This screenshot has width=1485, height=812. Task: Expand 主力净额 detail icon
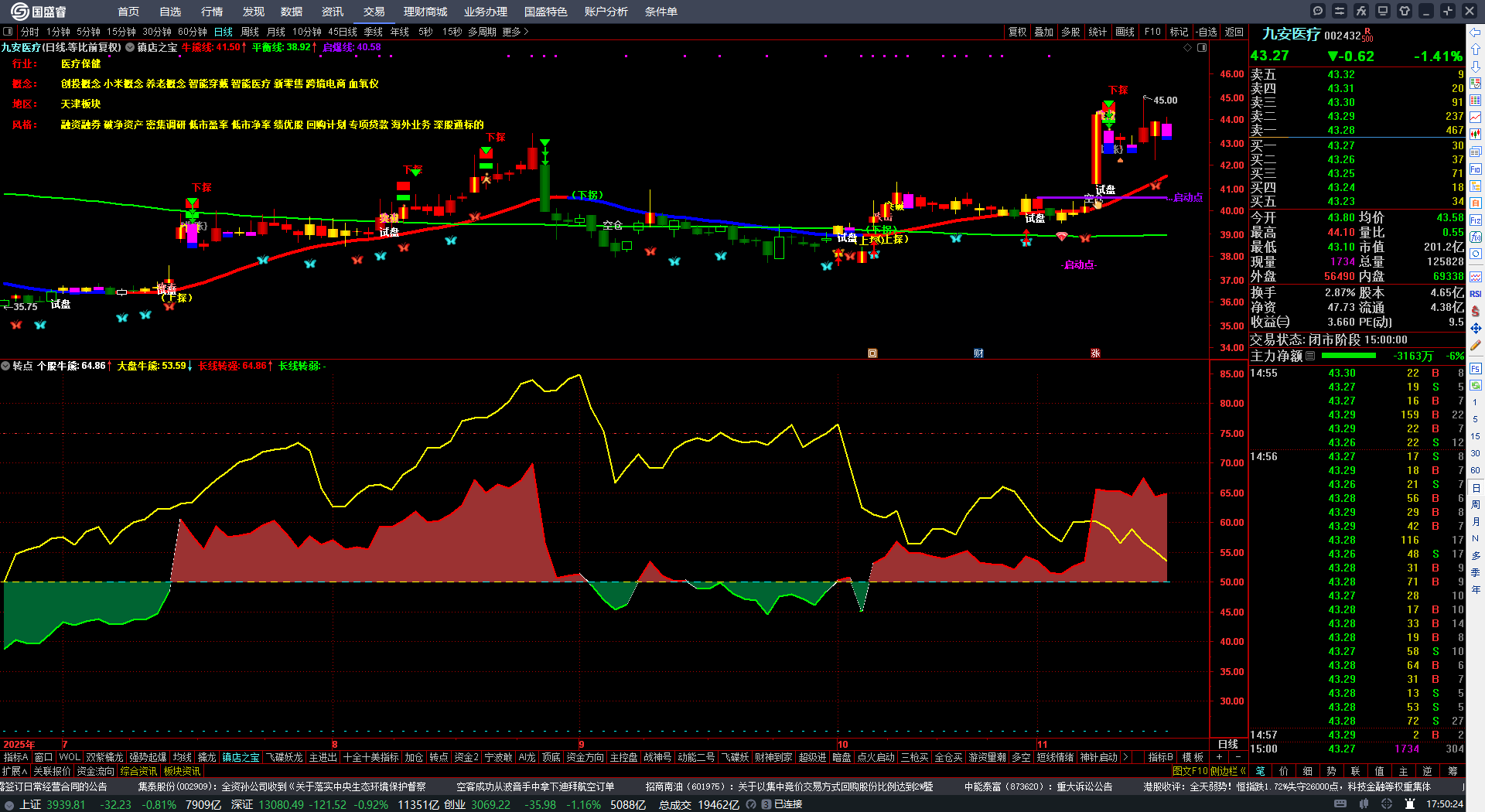click(1310, 356)
